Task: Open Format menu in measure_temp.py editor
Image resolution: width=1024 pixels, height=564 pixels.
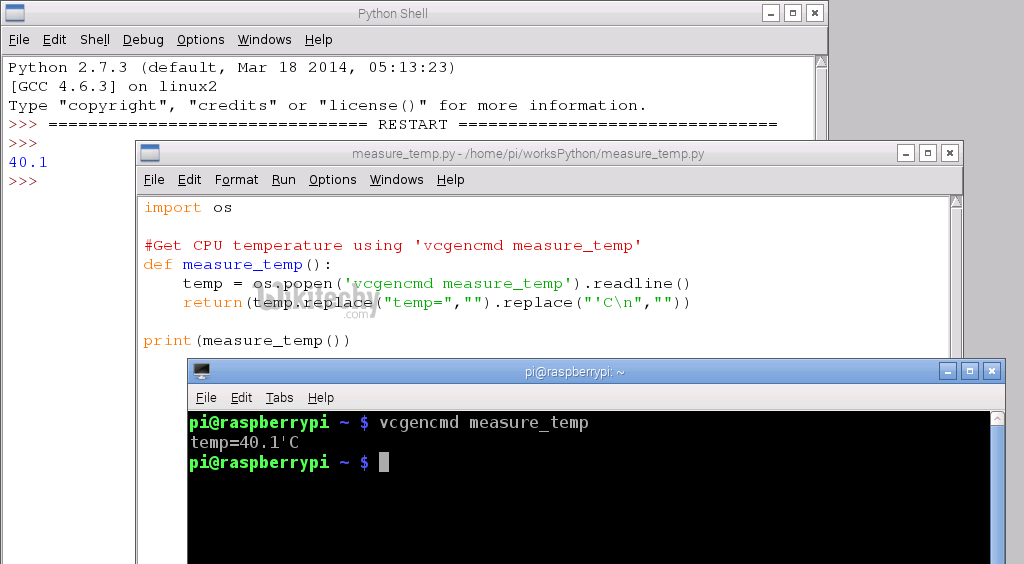Action: pos(236,180)
